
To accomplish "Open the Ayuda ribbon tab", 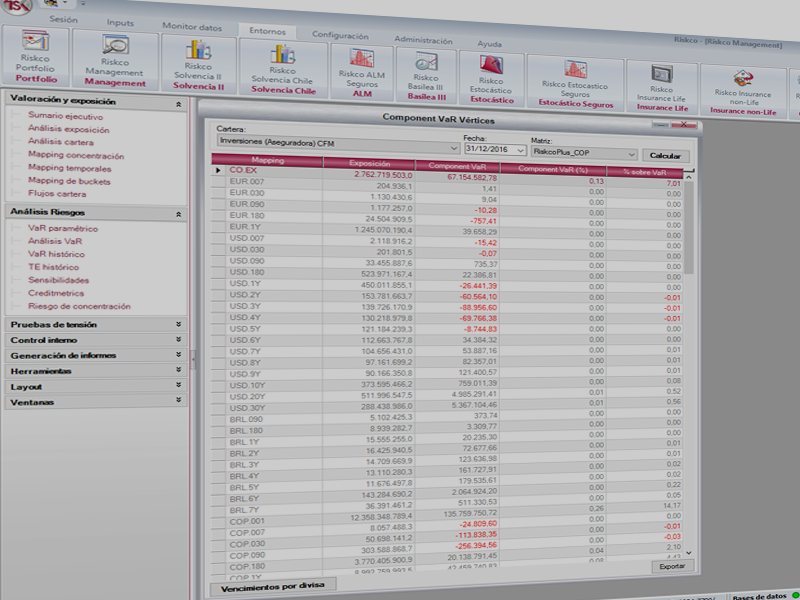I will click(x=489, y=44).
